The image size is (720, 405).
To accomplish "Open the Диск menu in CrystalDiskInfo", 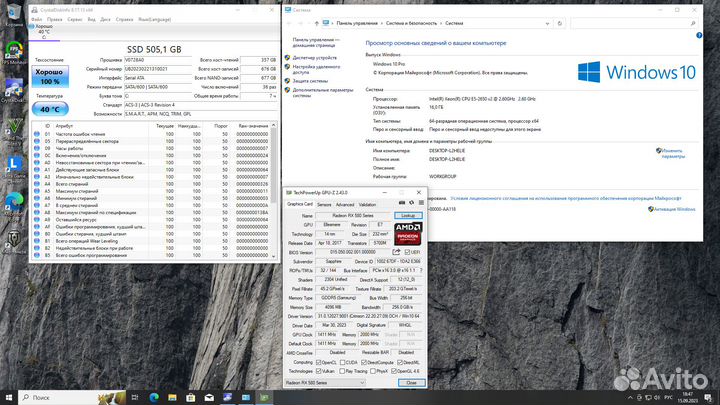I will coord(106,19).
